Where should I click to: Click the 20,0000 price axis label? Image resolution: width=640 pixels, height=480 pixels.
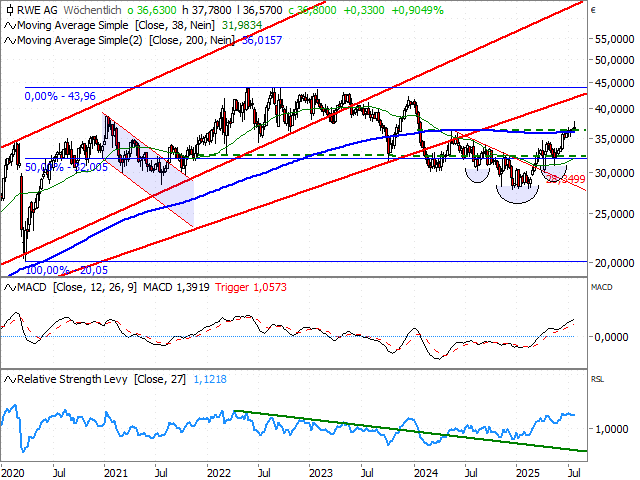point(615,263)
